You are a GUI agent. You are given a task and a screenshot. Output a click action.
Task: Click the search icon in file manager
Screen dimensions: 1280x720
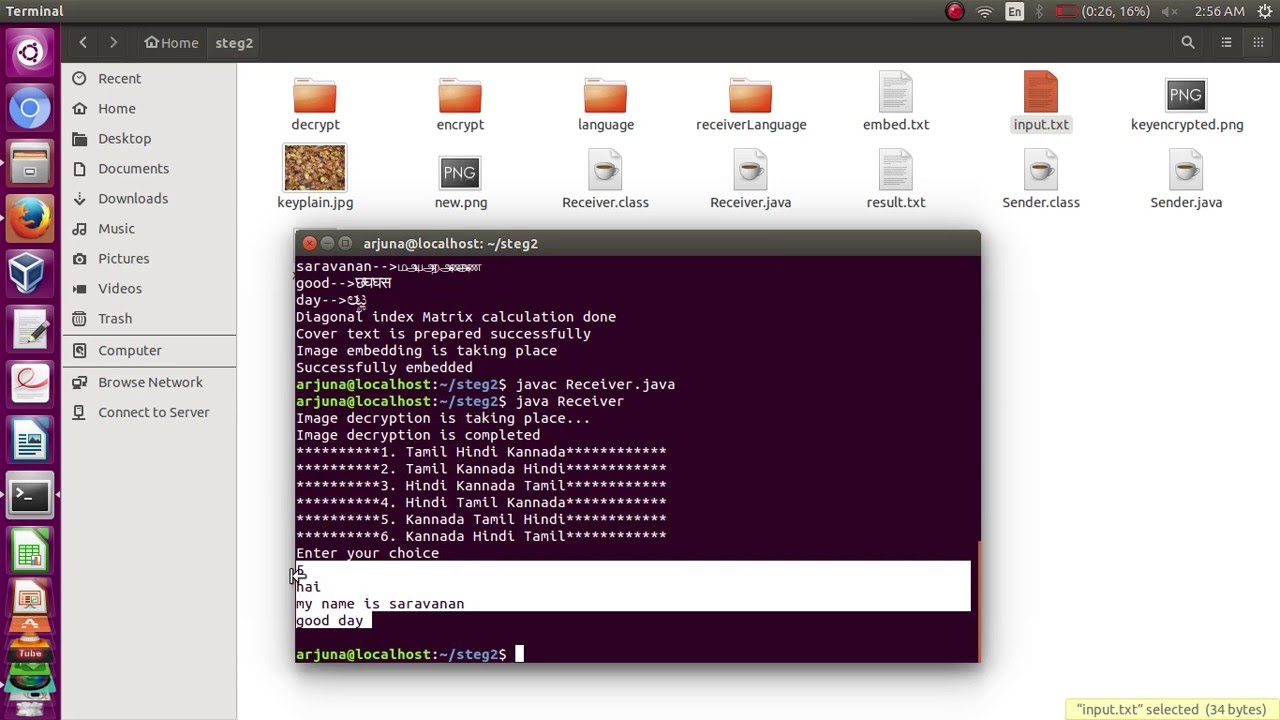click(x=1188, y=43)
